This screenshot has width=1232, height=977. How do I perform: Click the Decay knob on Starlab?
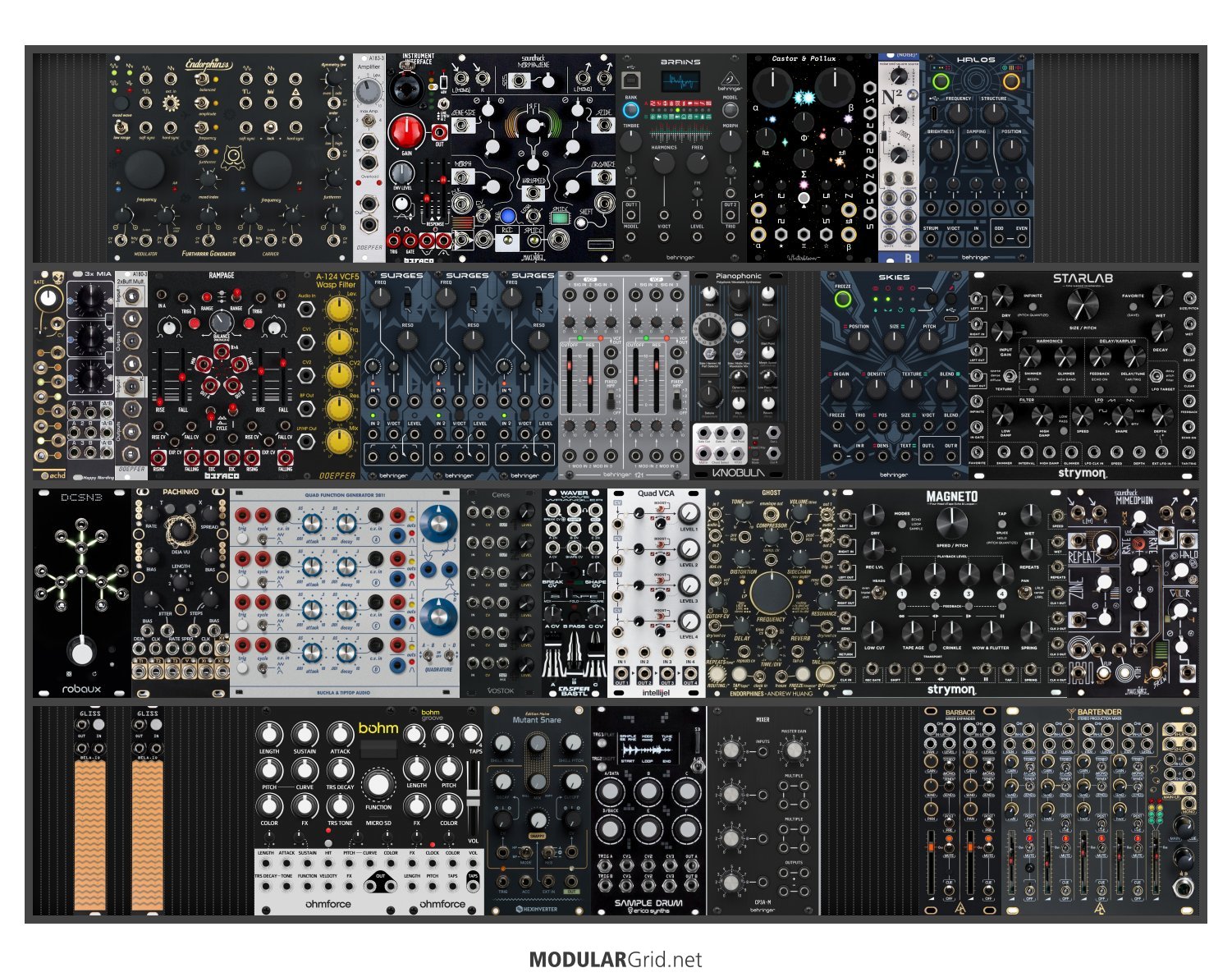click(1162, 332)
